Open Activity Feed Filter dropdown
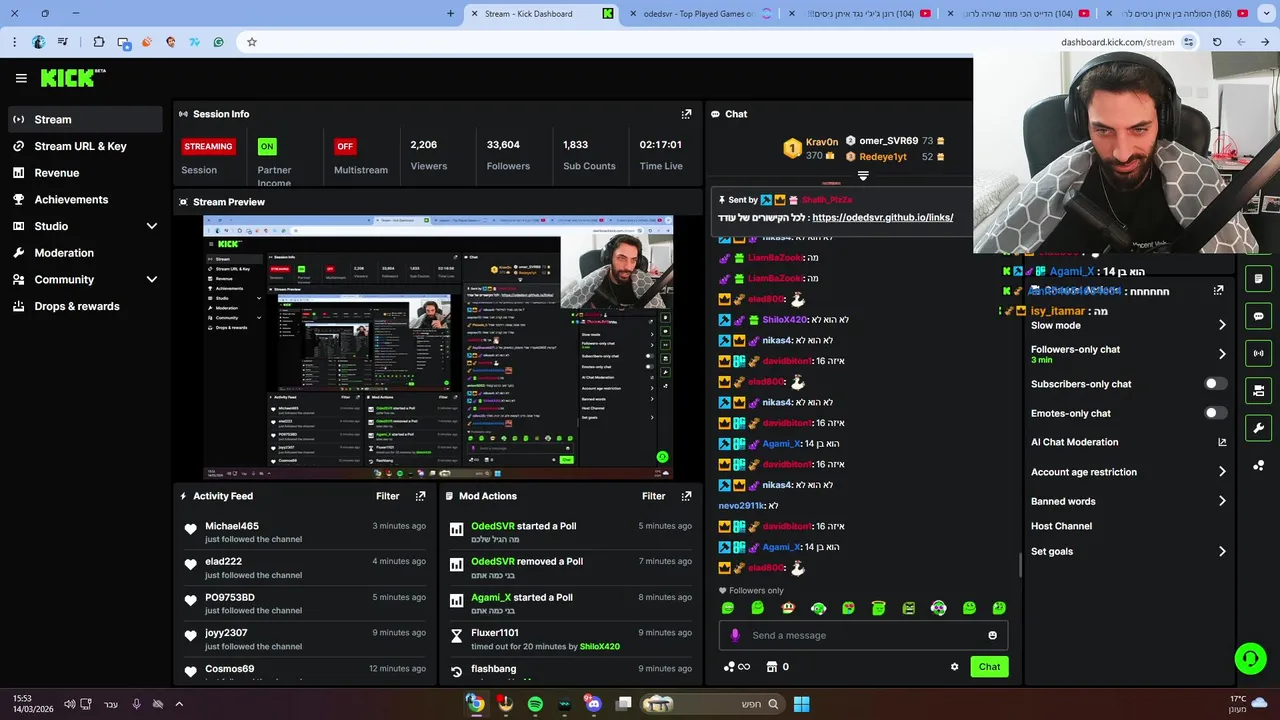 387,496
